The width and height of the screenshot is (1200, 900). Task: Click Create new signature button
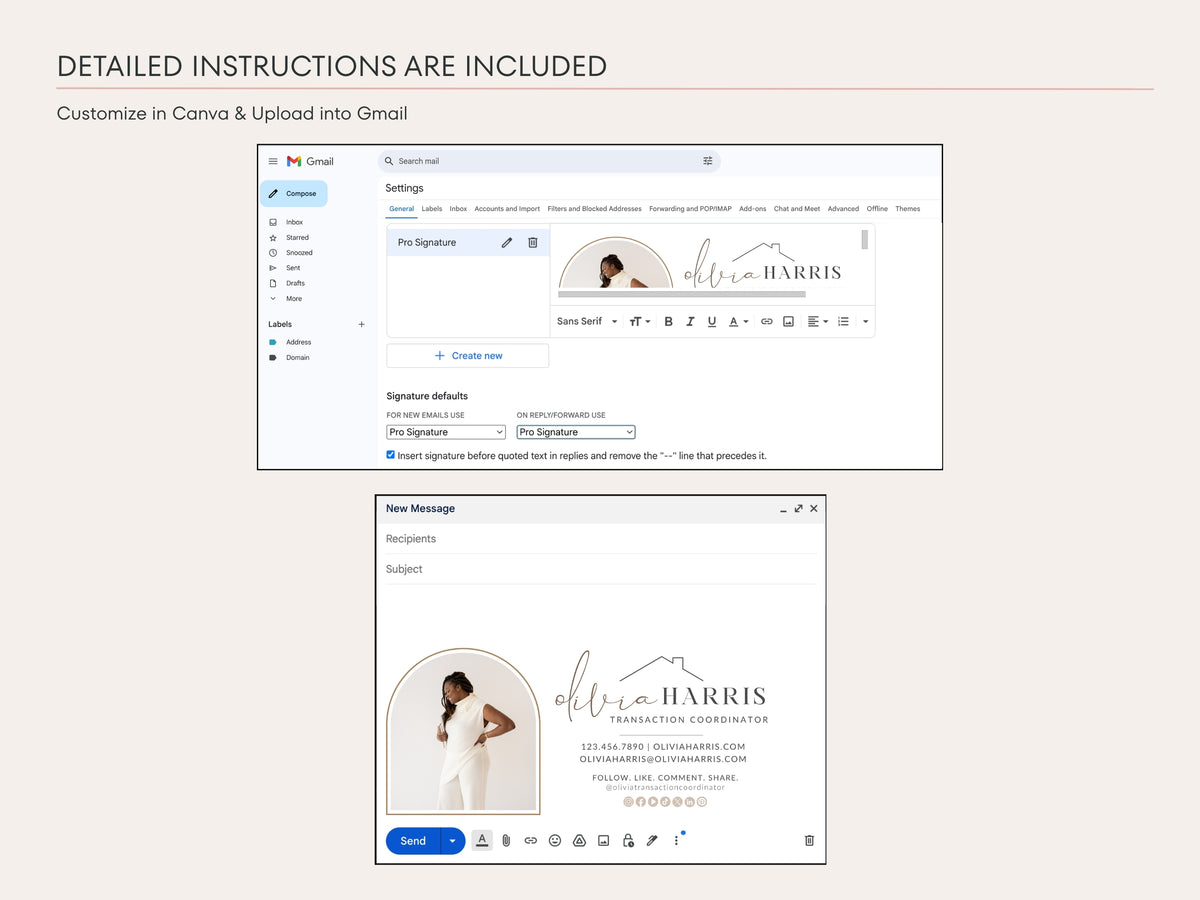(468, 356)
